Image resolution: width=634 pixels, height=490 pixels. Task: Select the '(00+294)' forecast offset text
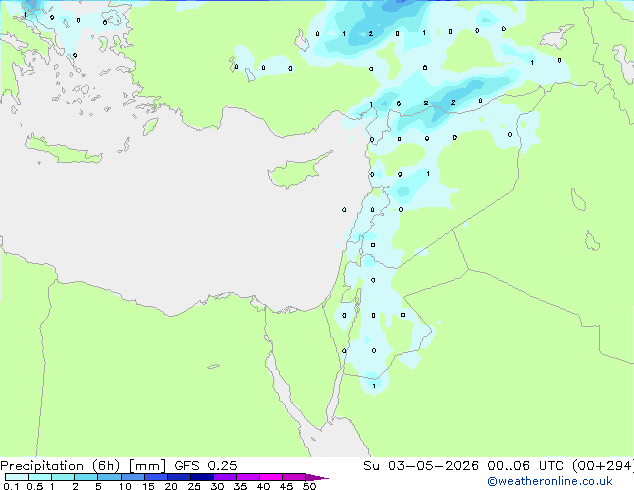tap(603, 466)
